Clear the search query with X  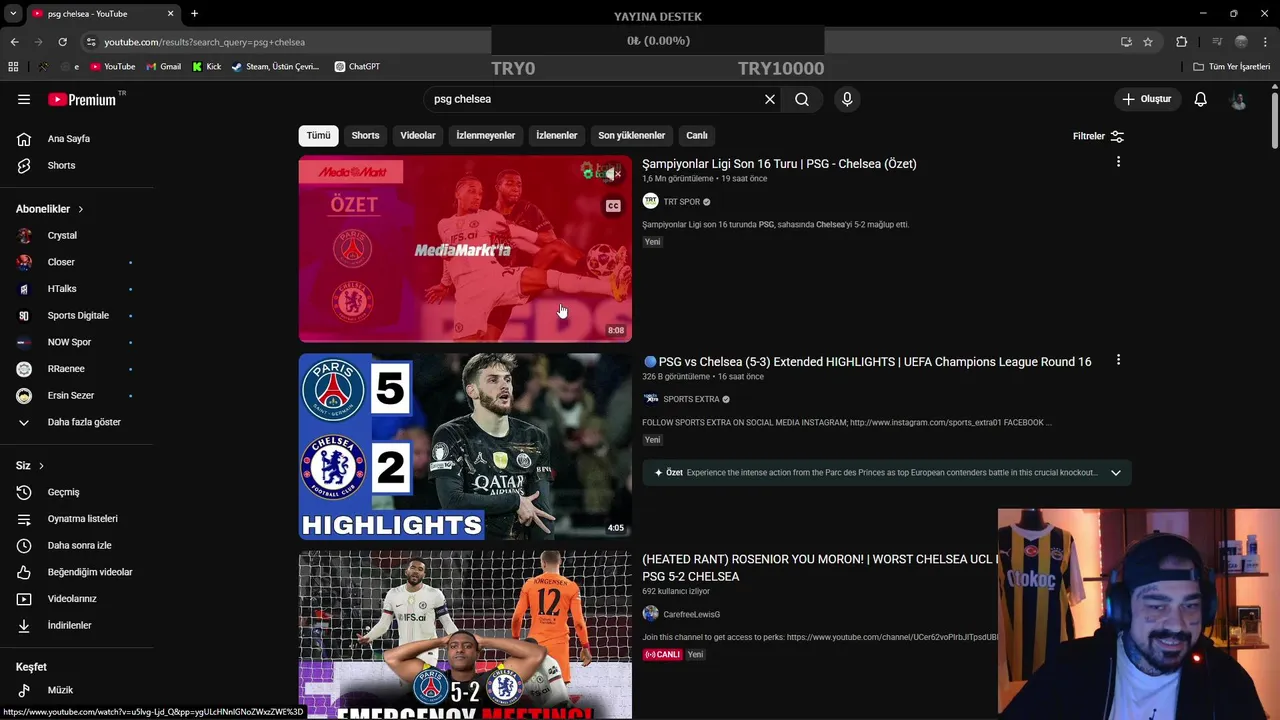click(770, 99)
